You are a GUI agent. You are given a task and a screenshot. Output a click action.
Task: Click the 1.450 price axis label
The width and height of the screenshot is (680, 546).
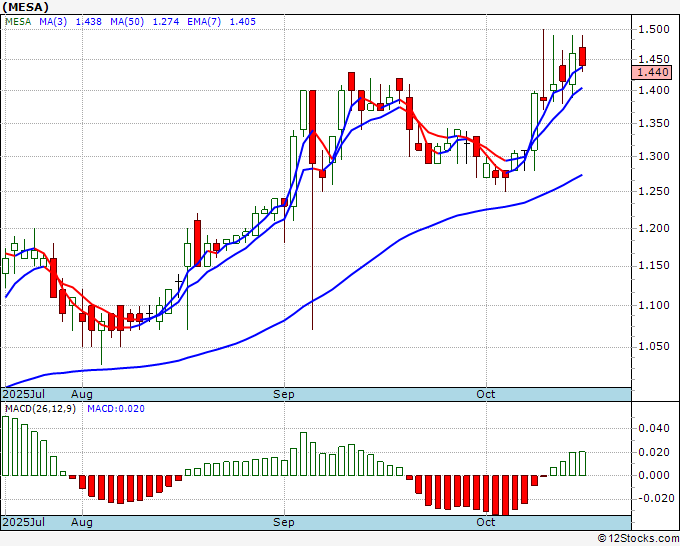point(654,59)
